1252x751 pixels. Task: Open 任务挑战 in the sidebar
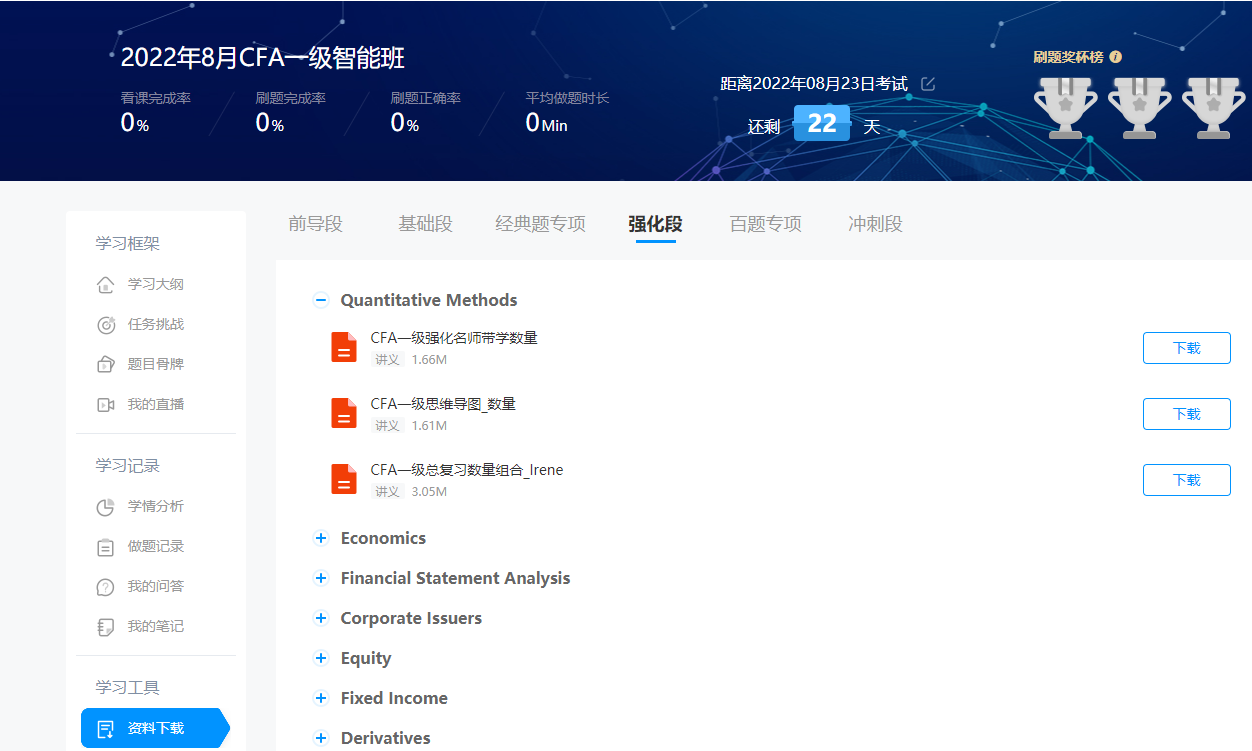point(155,325)
